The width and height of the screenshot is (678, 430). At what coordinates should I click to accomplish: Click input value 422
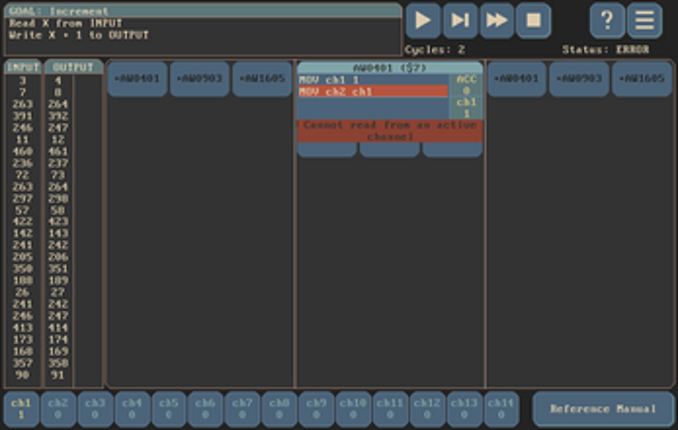[x=22, y=221]
